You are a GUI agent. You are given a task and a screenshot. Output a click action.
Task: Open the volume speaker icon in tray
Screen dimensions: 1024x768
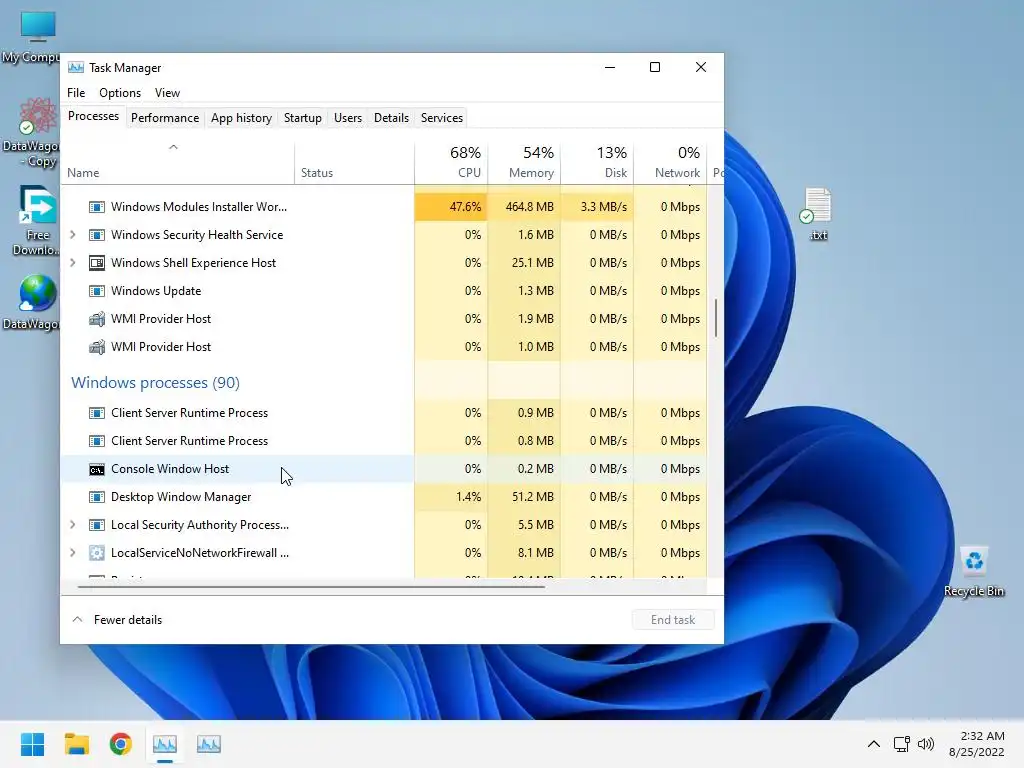[925, 744]
